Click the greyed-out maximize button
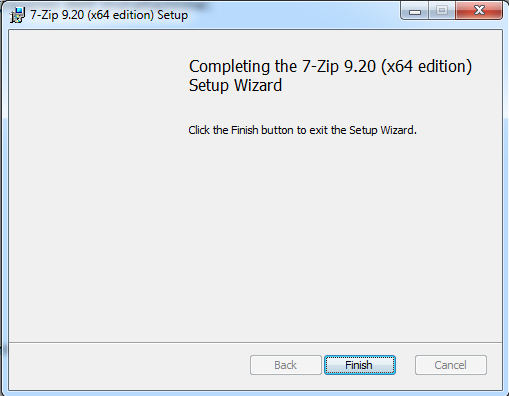 pos(442,11)
